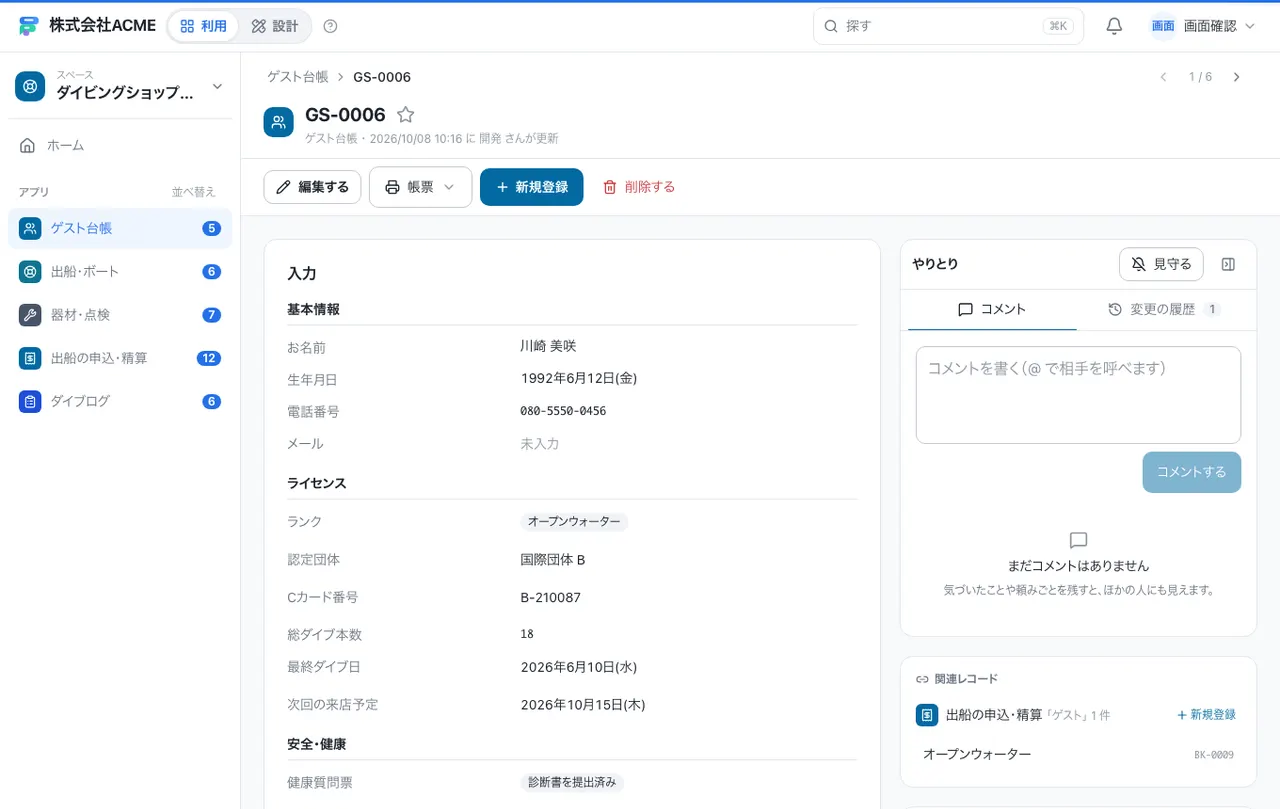Screen dimensions: 1280x809
Task: Star the GS-0006 record as favorite
Action: point(405,115)
